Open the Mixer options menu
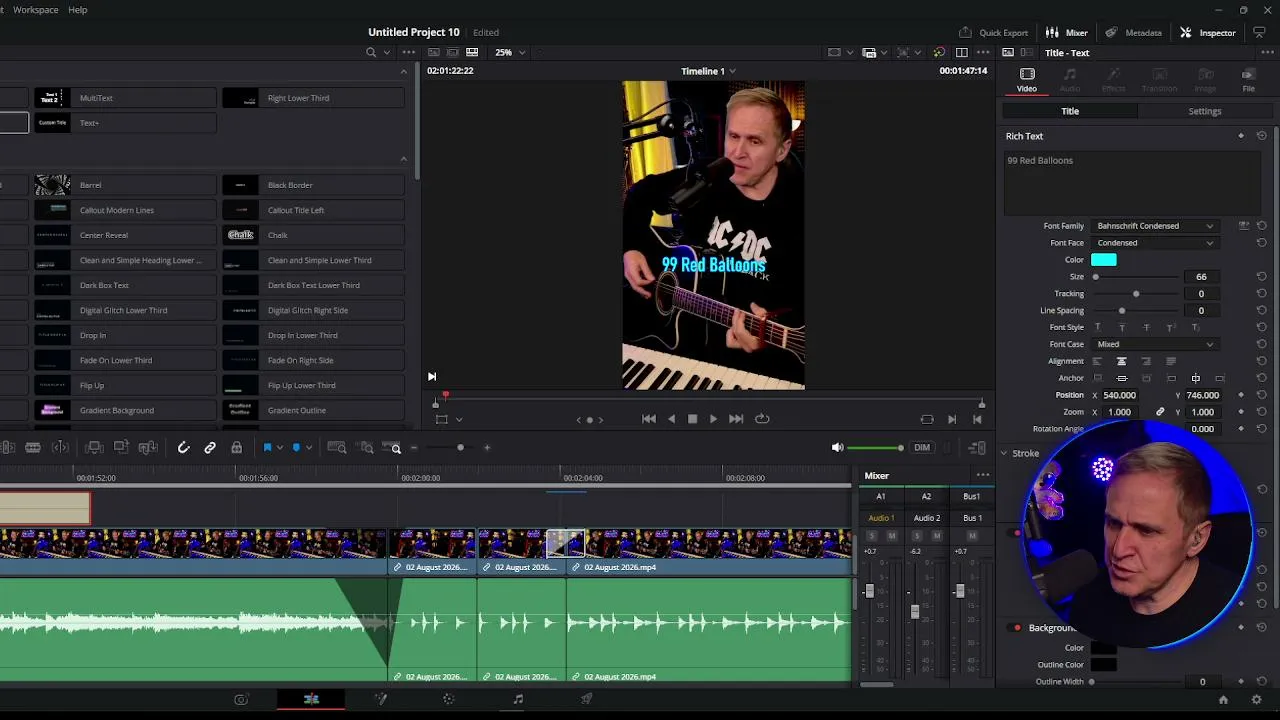The image size is (1280, 720). pyautogui.click(x=983, y=476)
